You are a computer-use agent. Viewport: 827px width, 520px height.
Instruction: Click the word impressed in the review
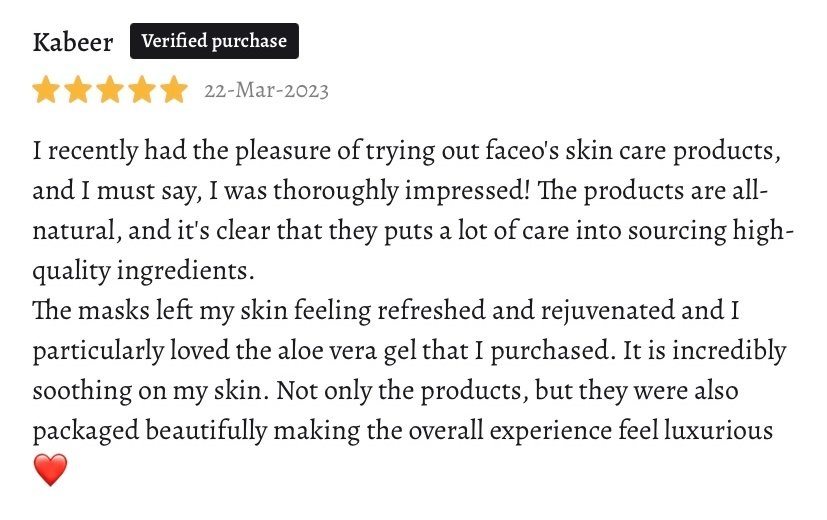pos(467,191)
